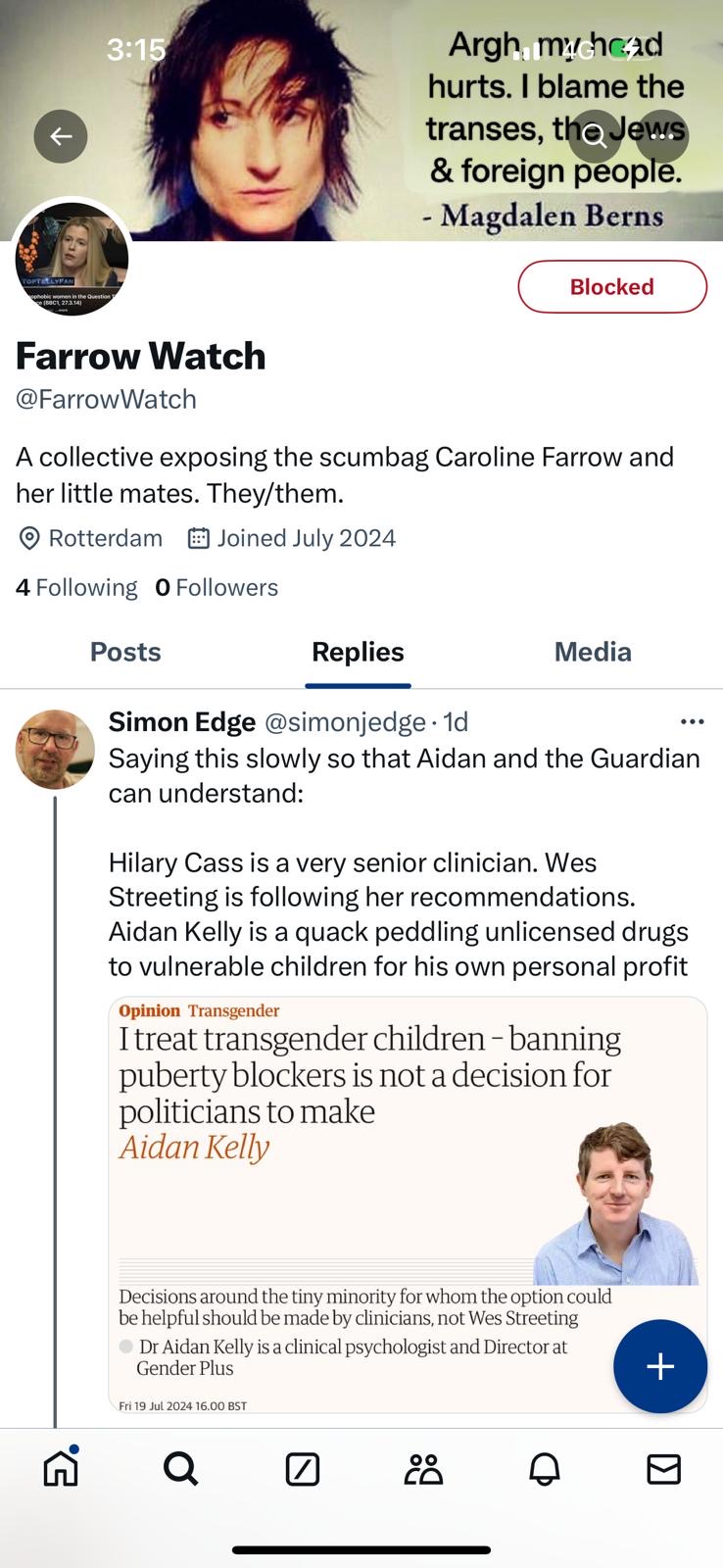The height and width of the screenshot is (1568, 723).
Task: View the 0 Followers list
Action: coord(217,587)
